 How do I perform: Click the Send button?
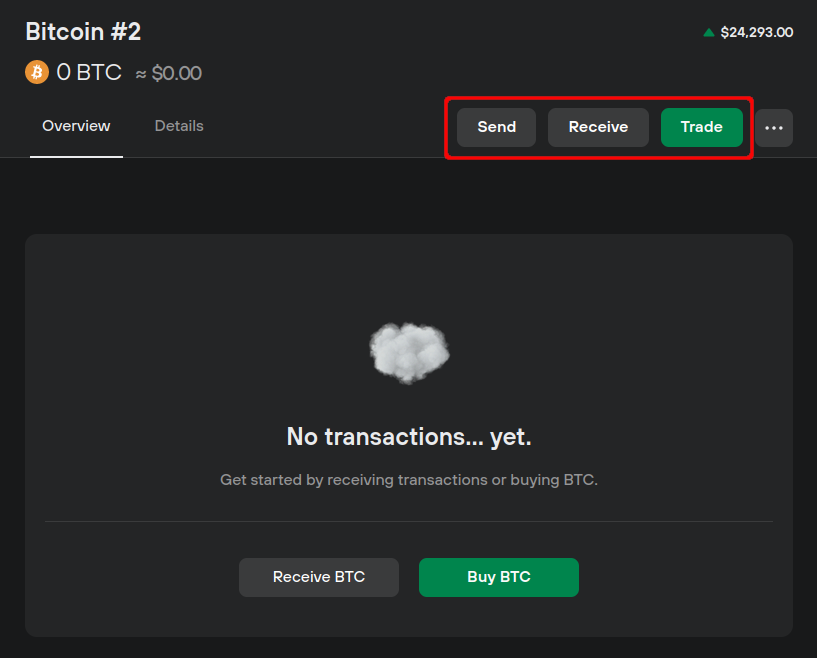click(497, 127)
